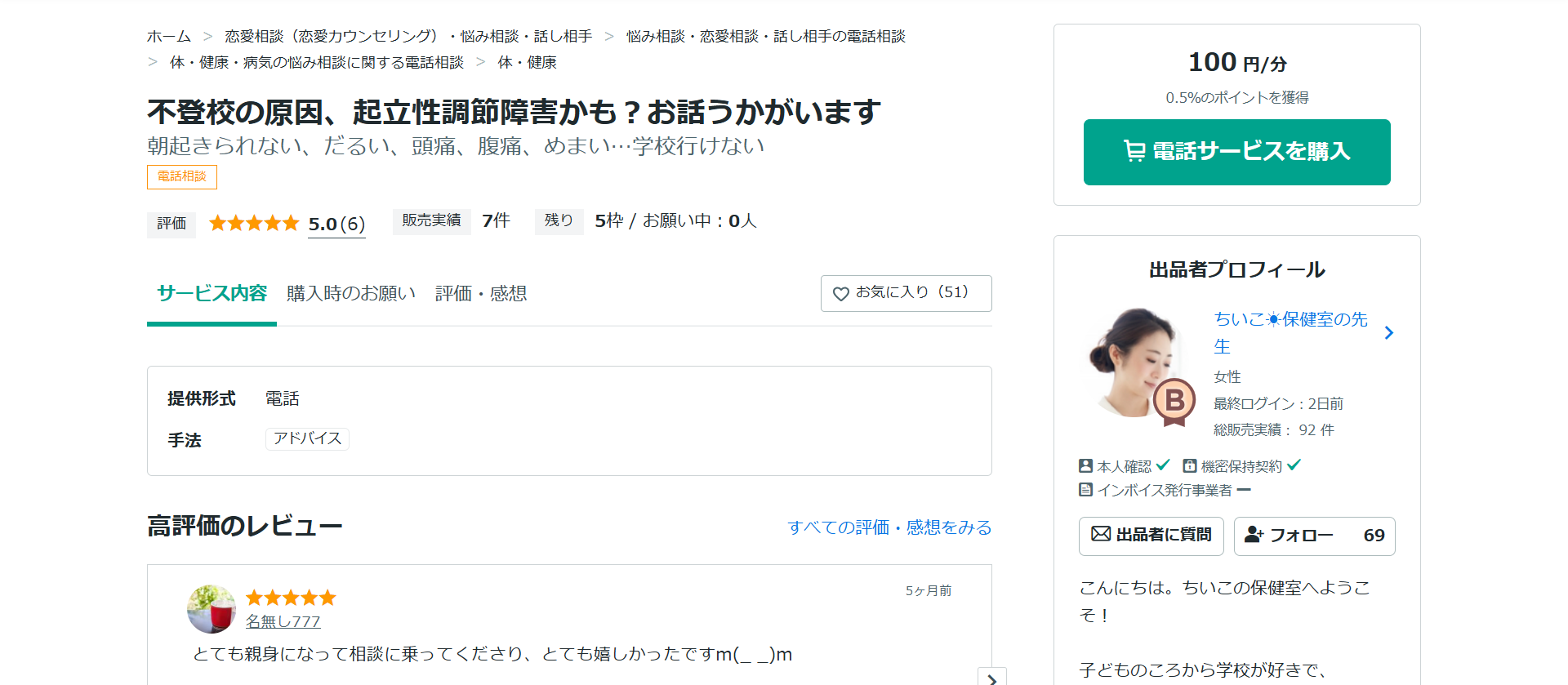Click the 本人確認 identity verification icon
Viewport: 1568px width, 685px height.
[x=1085, y=466]
